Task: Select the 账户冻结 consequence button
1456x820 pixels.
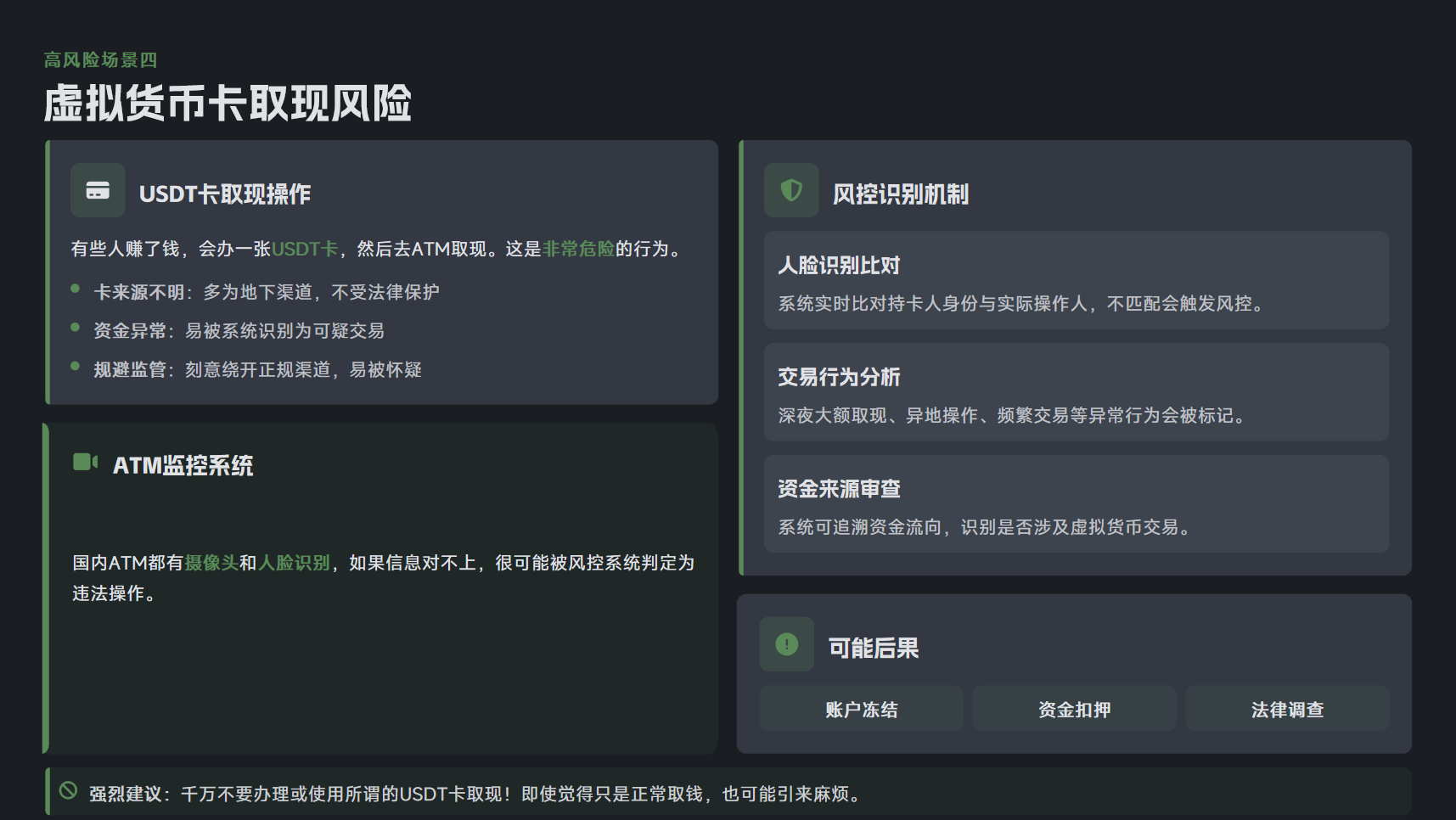Action: (861, 709)
